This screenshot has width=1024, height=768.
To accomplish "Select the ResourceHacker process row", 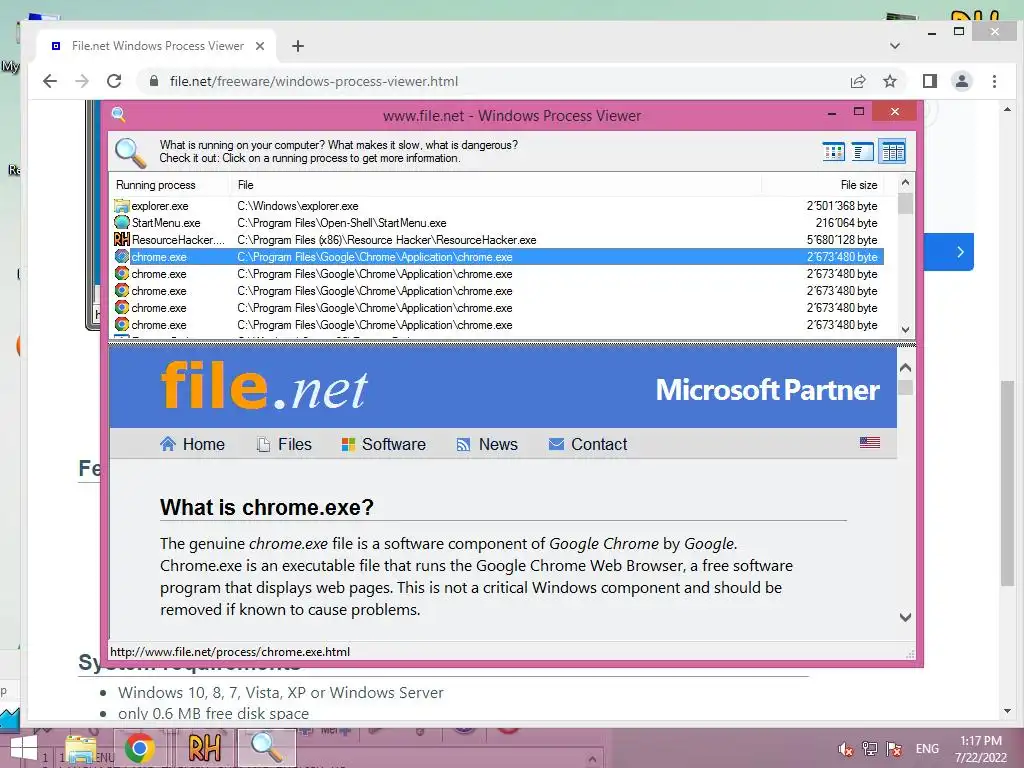I will click(497, 240).
